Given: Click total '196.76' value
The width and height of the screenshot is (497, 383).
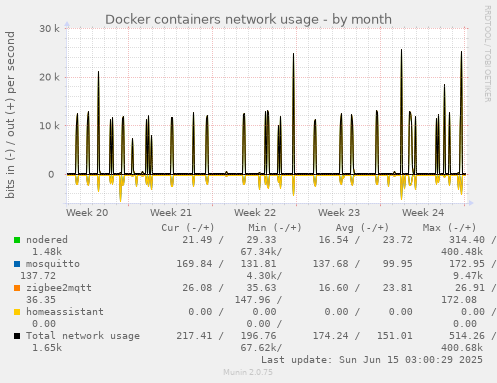Looking at the screenshot, I should pyautogui.click(x=258, y=336).
